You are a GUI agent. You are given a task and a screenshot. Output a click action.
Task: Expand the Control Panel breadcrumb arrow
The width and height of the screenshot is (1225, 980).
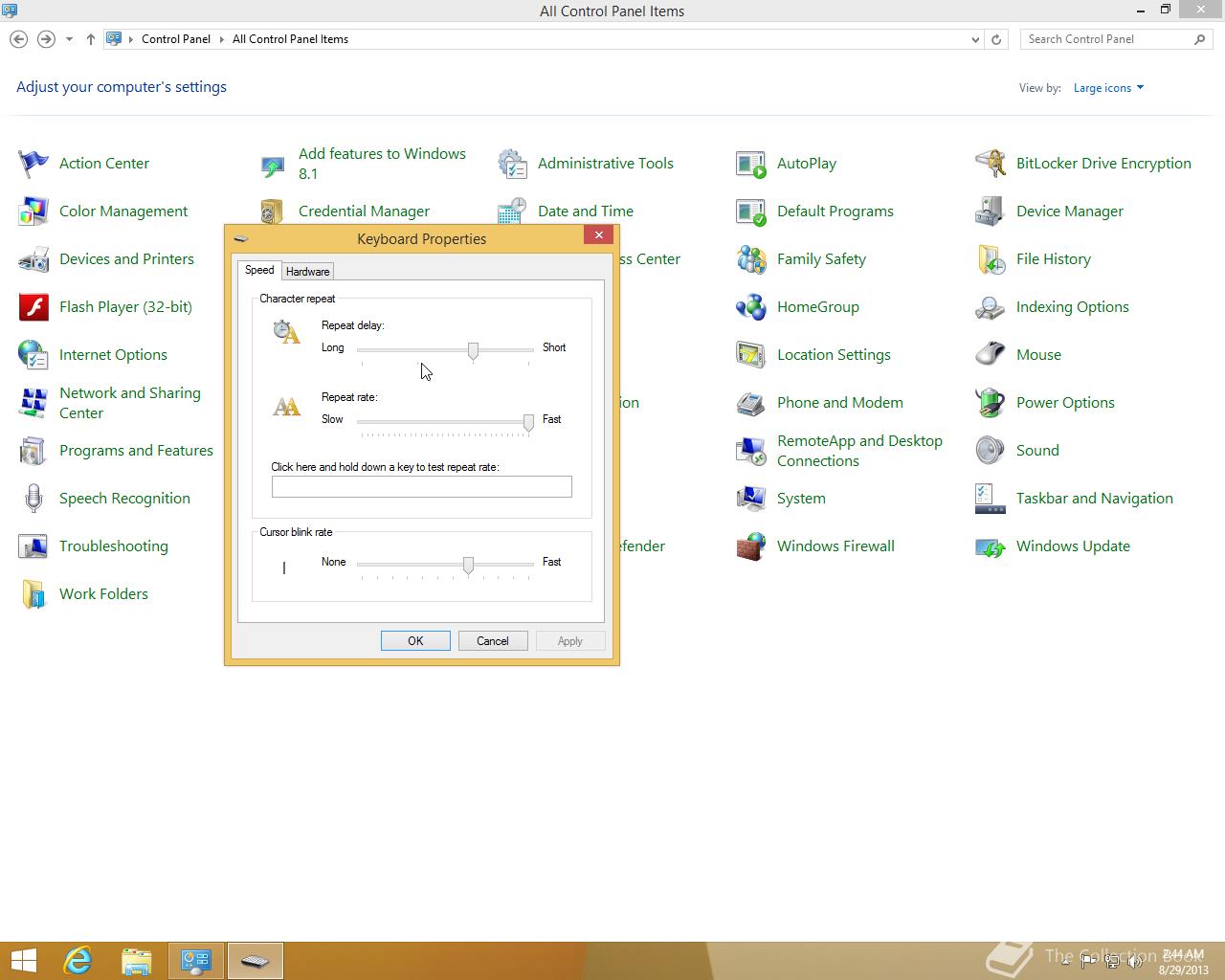click(221, 39)
